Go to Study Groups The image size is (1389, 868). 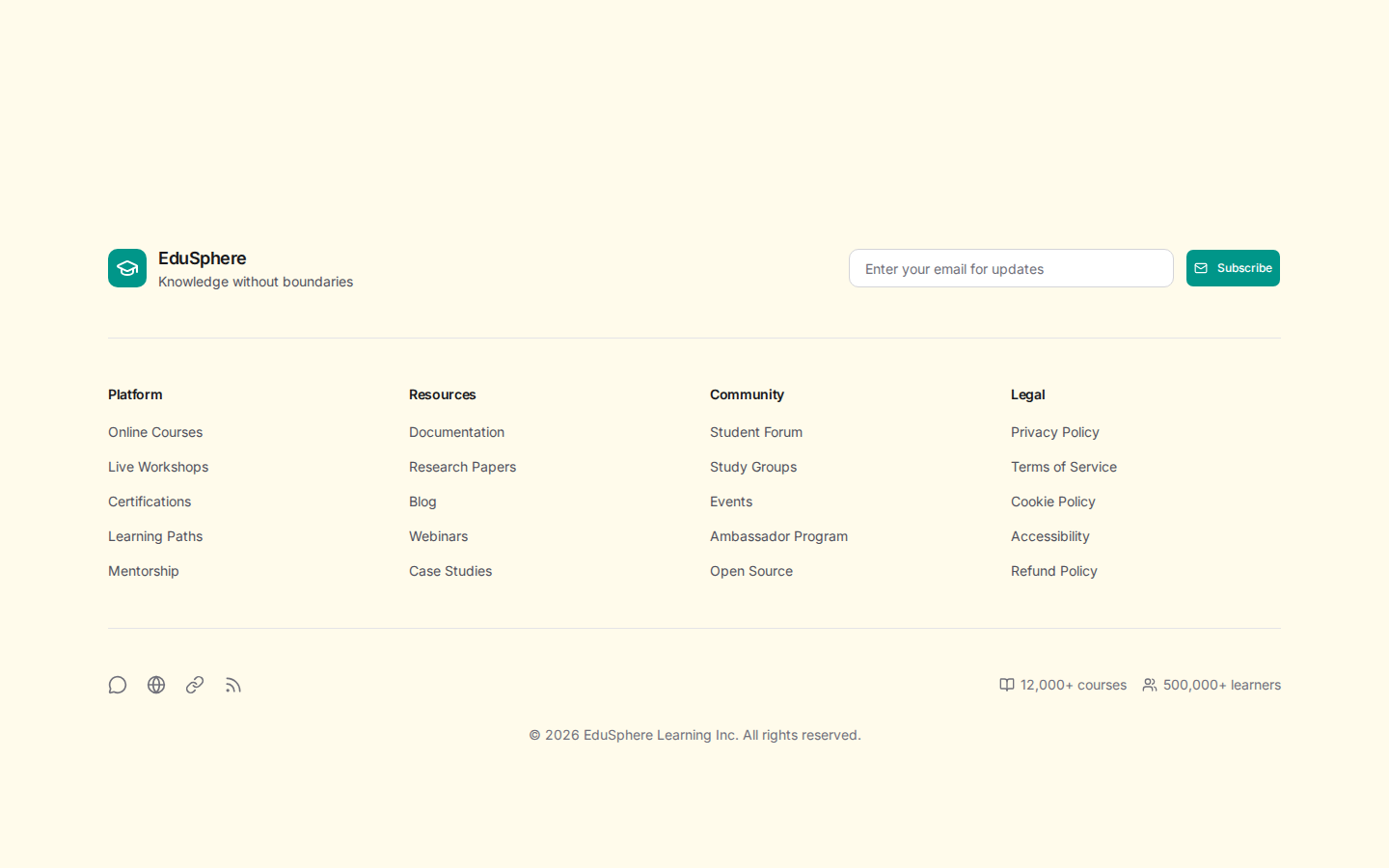click(x=753, y=467)
